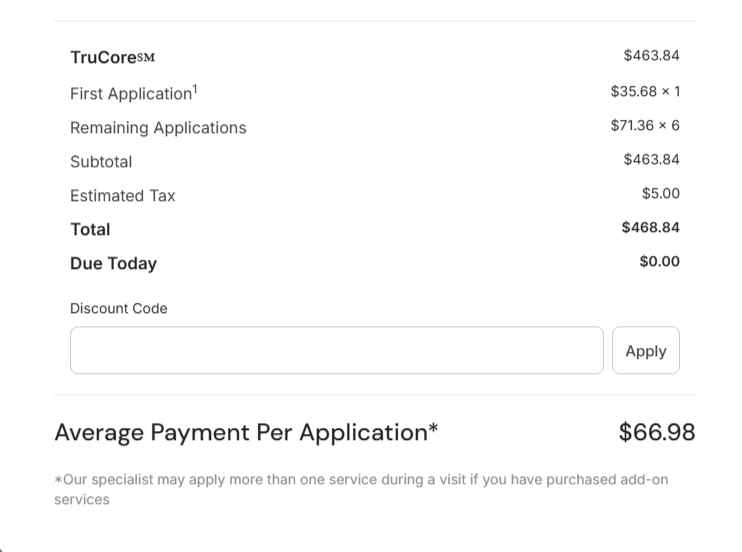Click the bold Total label
This screenshot has height=552, width=742.
pos(90,230)
